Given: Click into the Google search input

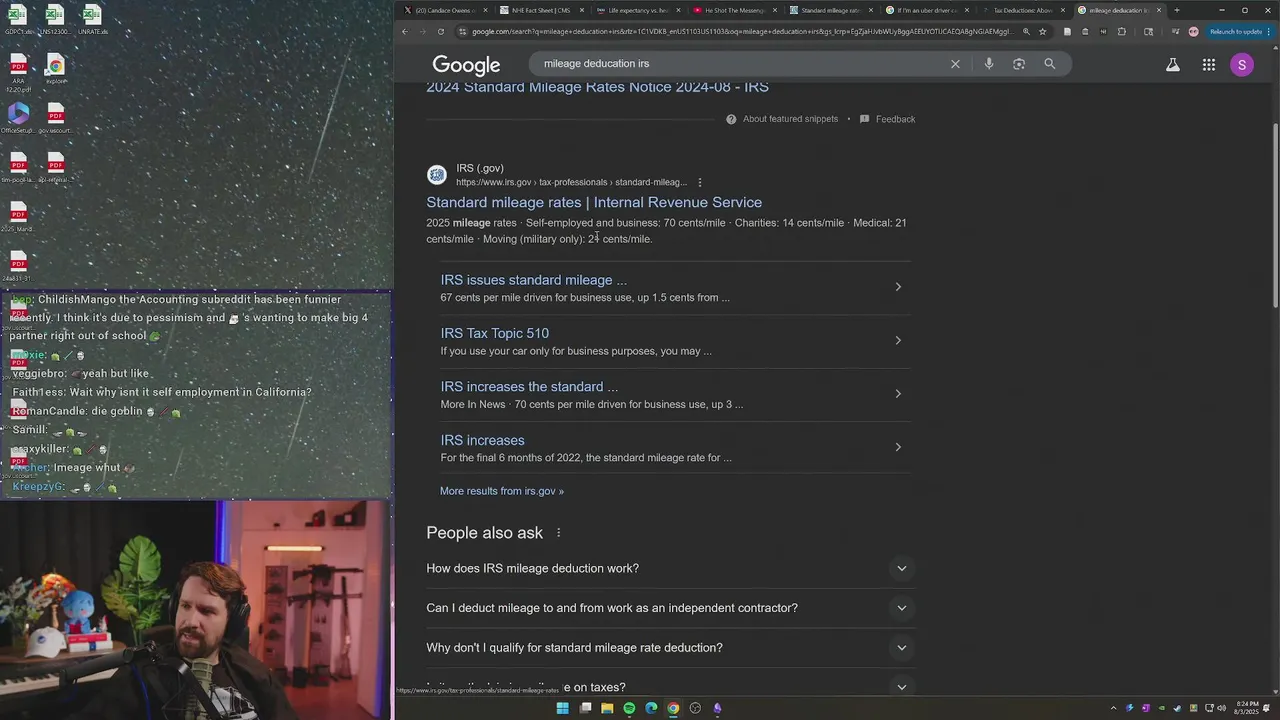Looking at the screenshot, I should coord(740,64).
